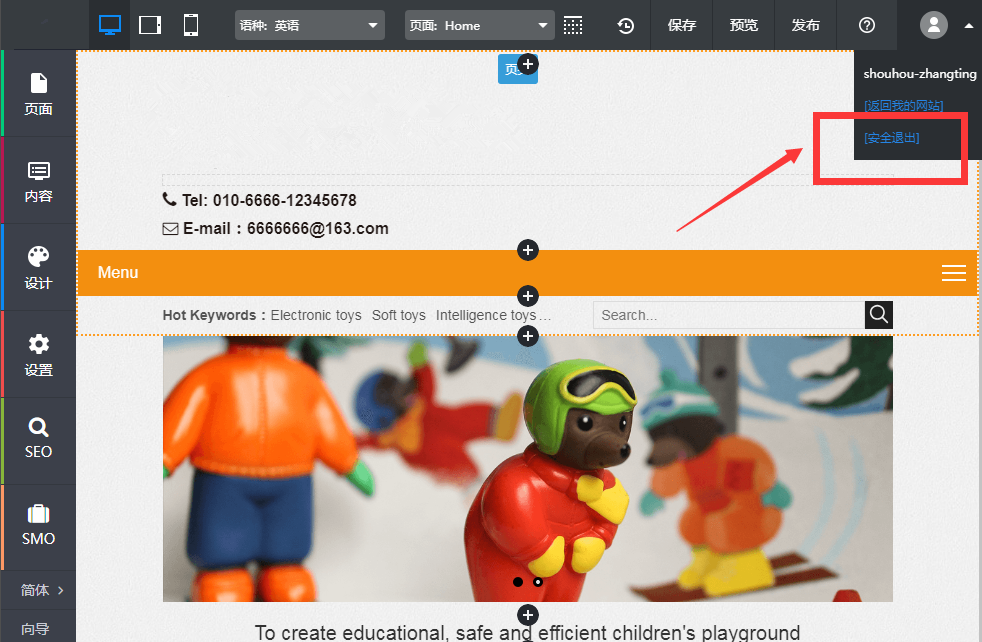Screen dimensions: 982x642
Task: Open the SEO sidebar panel
Action: pos(38,440)
